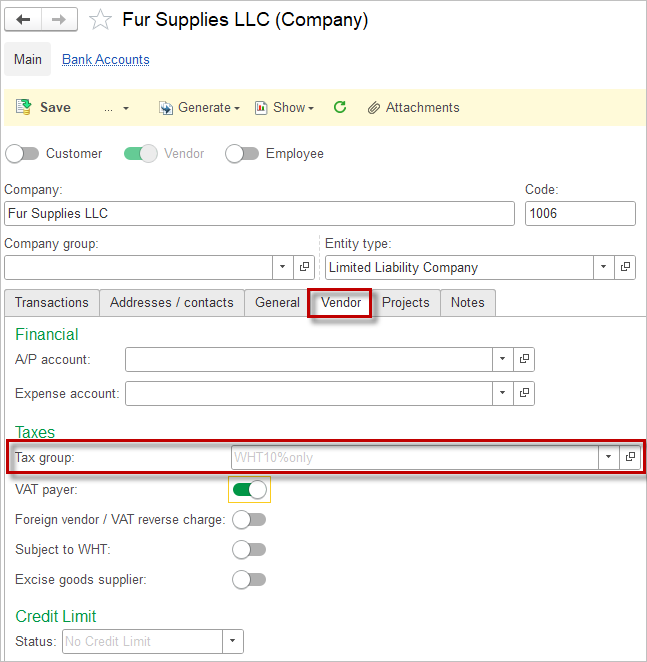Switch to the Projects tab
The image size is (647, 662).
click(x=405, y=303)
